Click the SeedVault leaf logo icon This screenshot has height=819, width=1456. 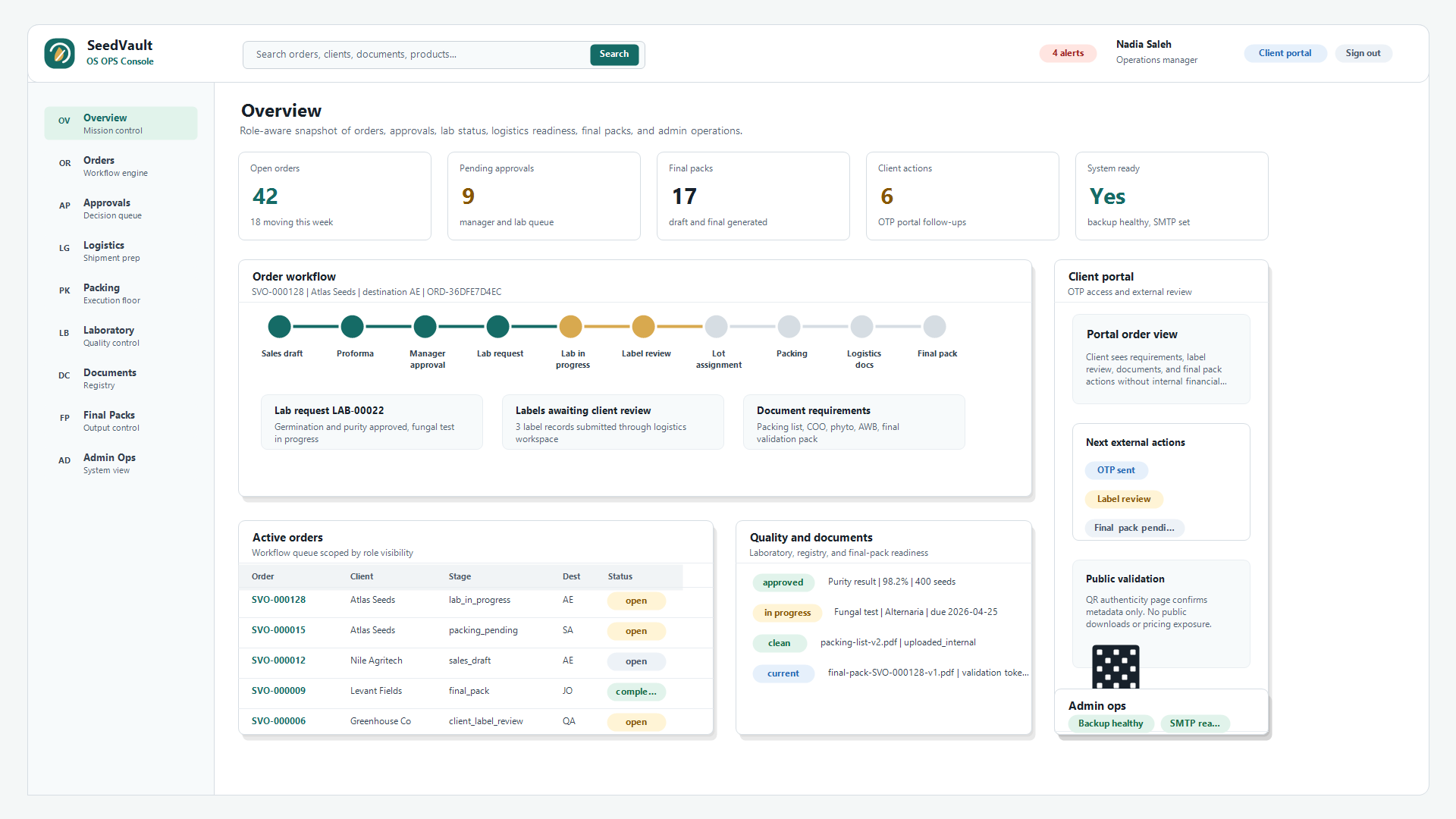[59, 54]
